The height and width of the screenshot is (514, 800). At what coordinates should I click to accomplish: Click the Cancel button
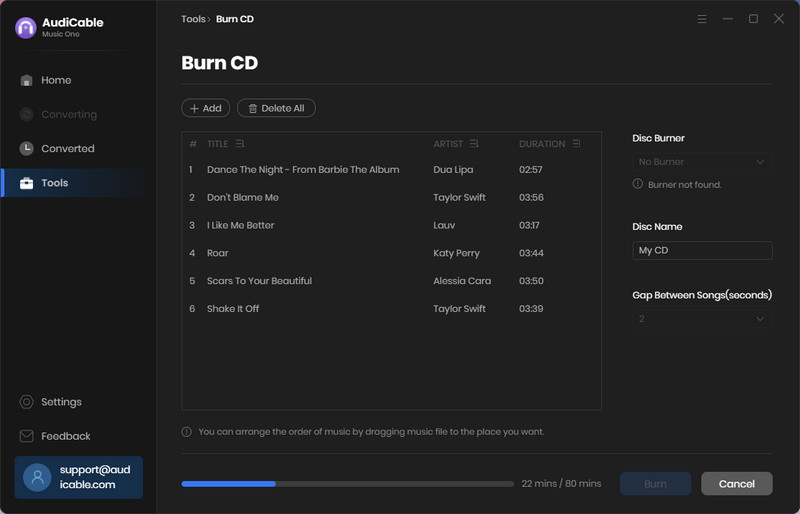pyautogui.click(x=736, y=483)
